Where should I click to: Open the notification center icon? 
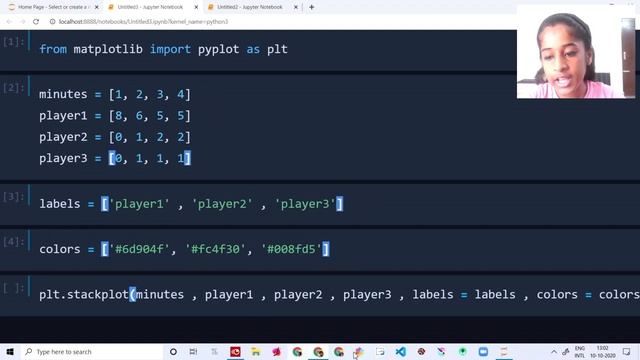(x=627, y=352)
